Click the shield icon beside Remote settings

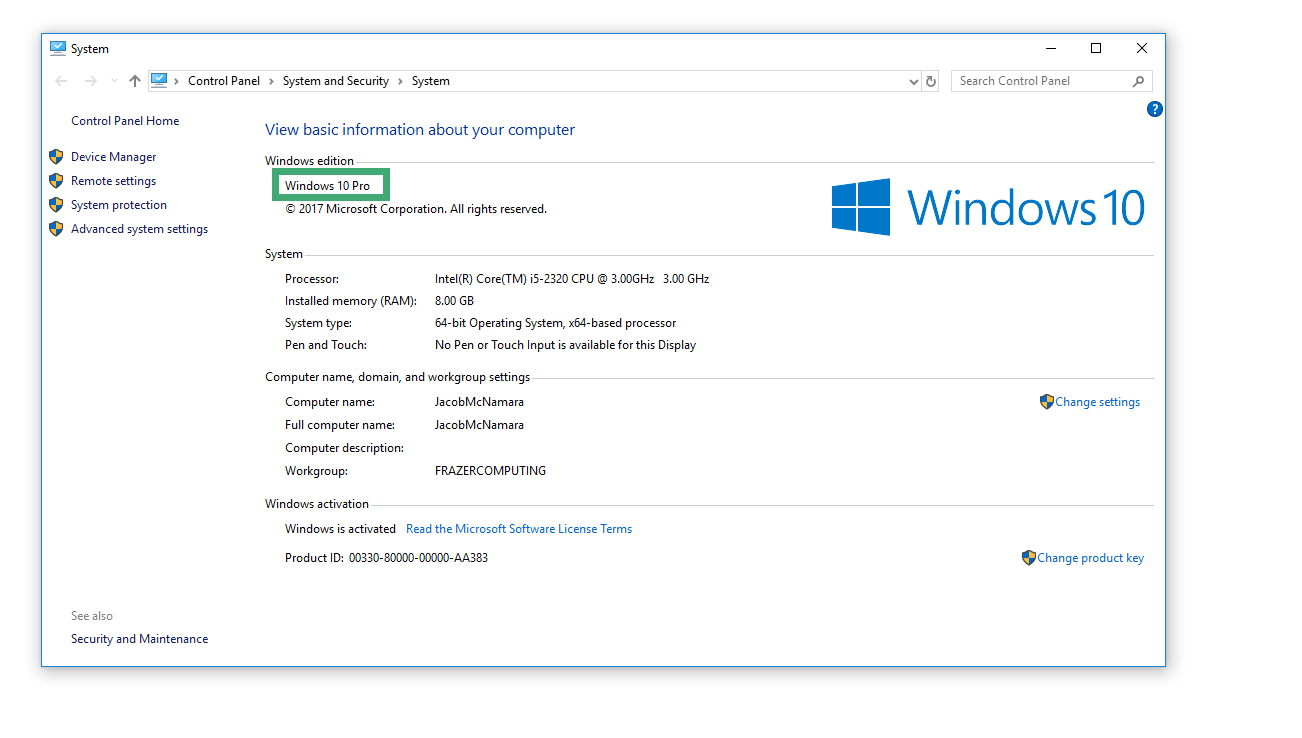[56, 181]
